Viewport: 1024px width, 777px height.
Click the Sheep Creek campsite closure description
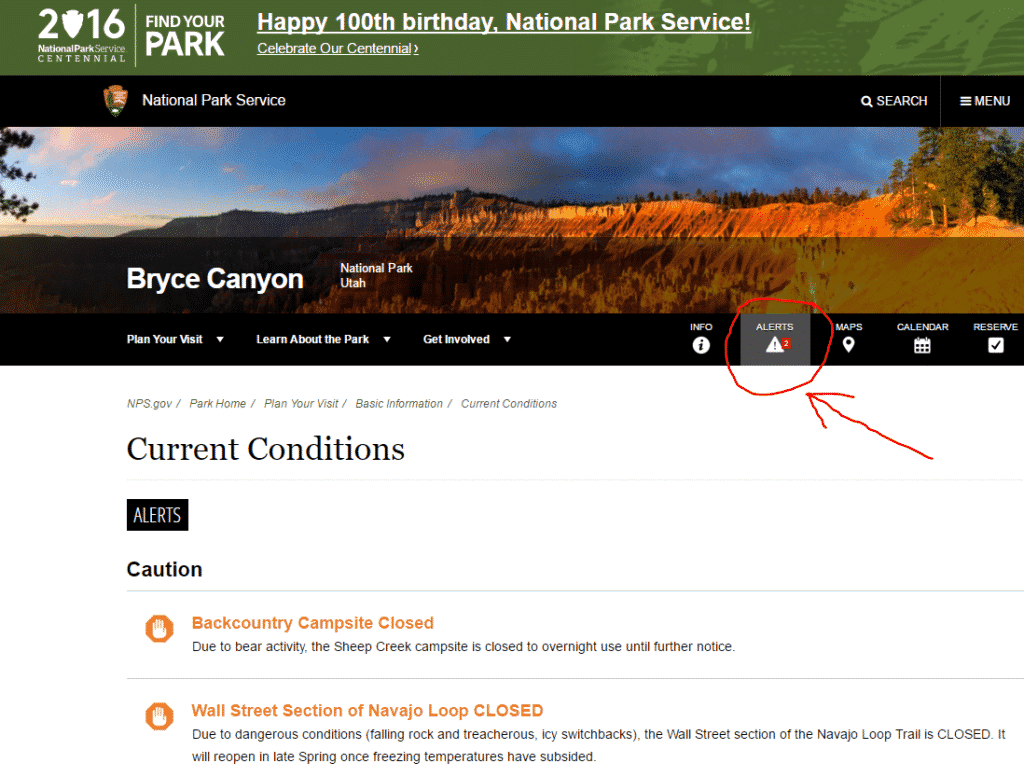click(463, 646)
